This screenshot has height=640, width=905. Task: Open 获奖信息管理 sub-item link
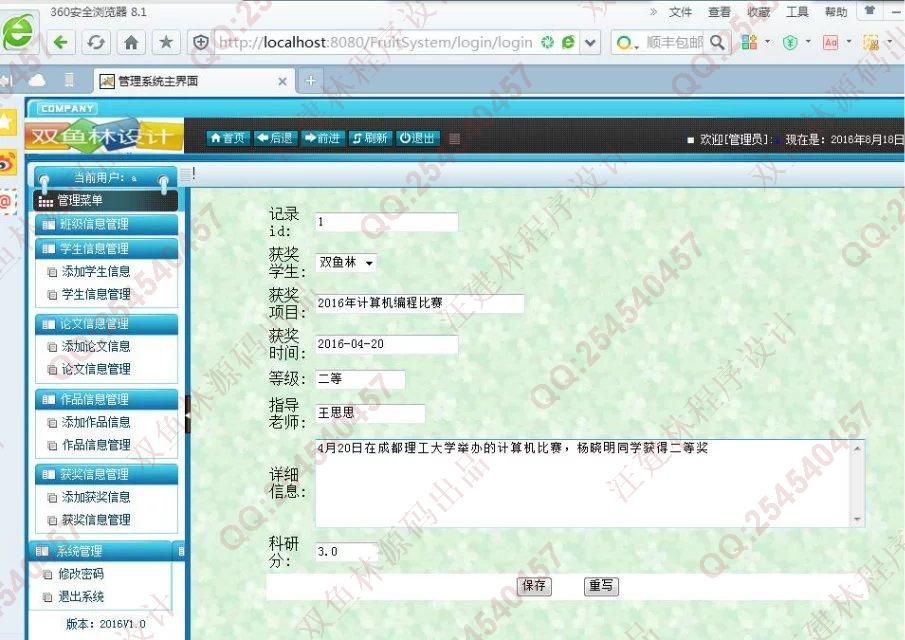point(96,520)
